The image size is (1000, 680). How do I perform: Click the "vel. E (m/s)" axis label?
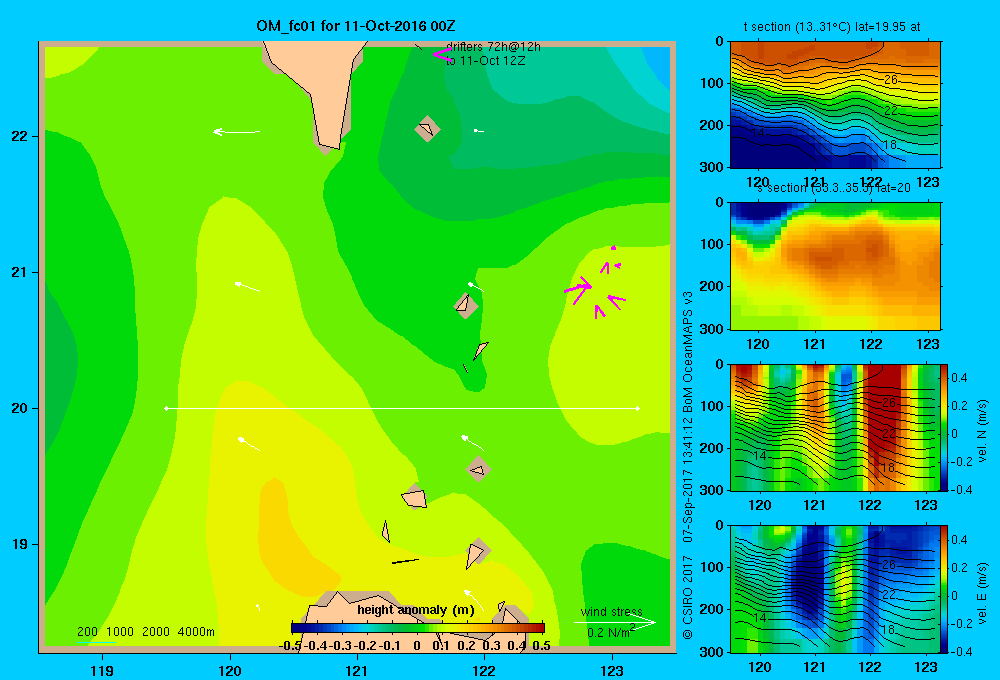coord(983,592)
